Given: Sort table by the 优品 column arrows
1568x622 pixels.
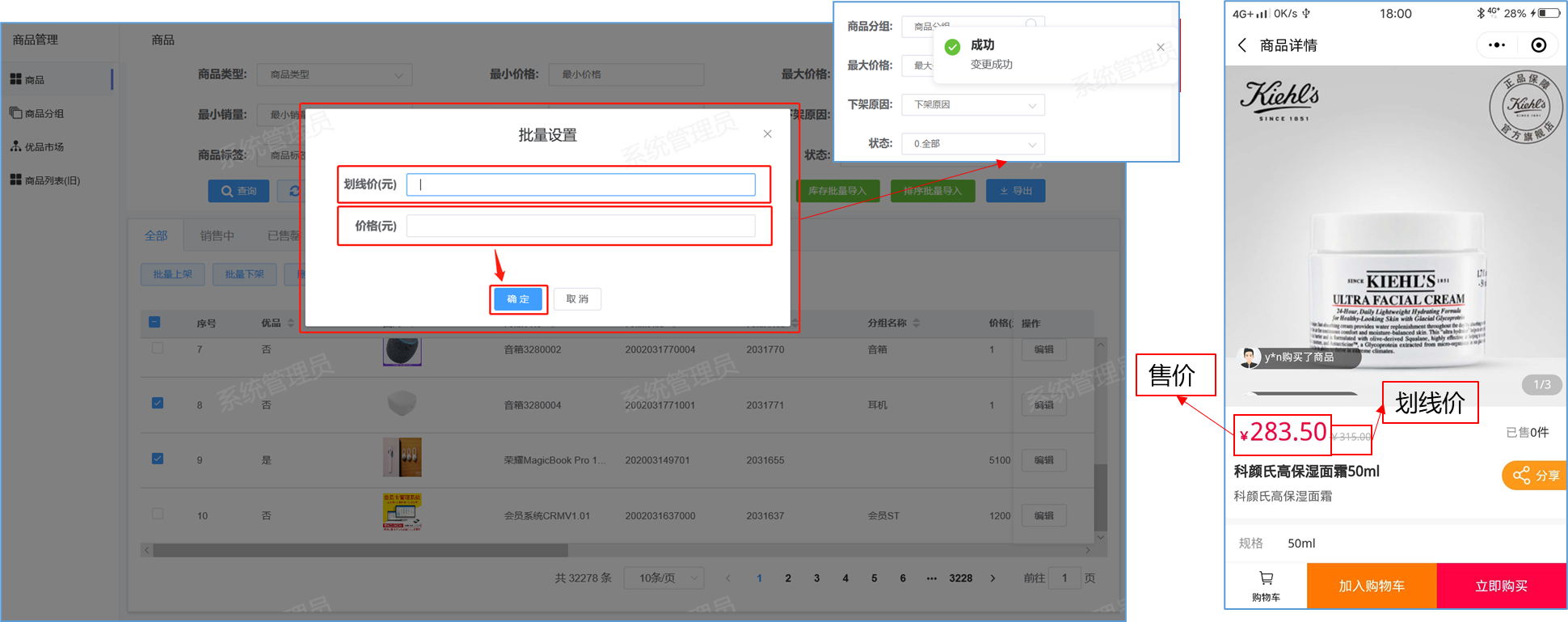Looking at the screenshot, I should [x=291, y=323].
